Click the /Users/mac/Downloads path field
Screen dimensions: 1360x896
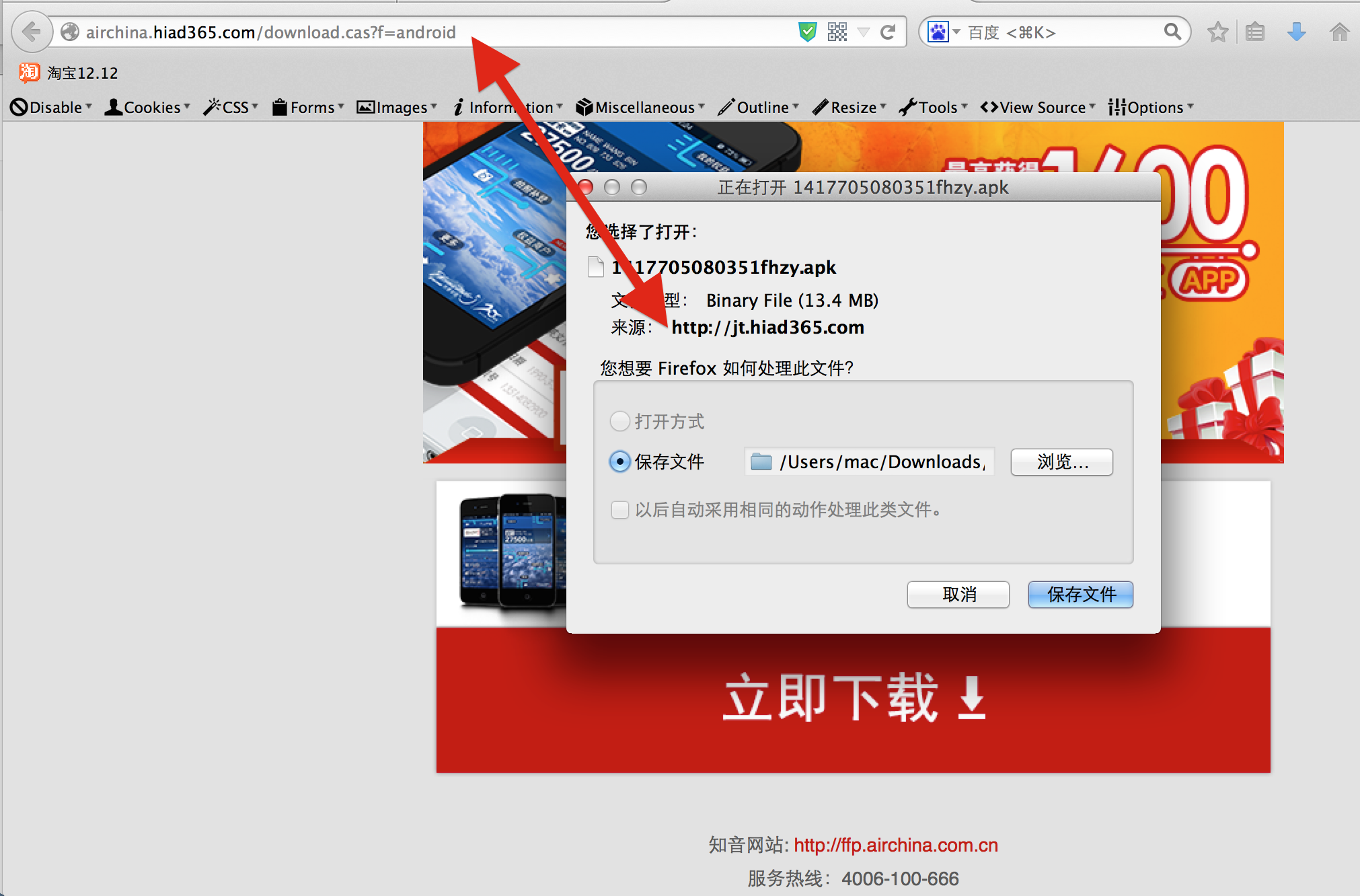[869, 461]
